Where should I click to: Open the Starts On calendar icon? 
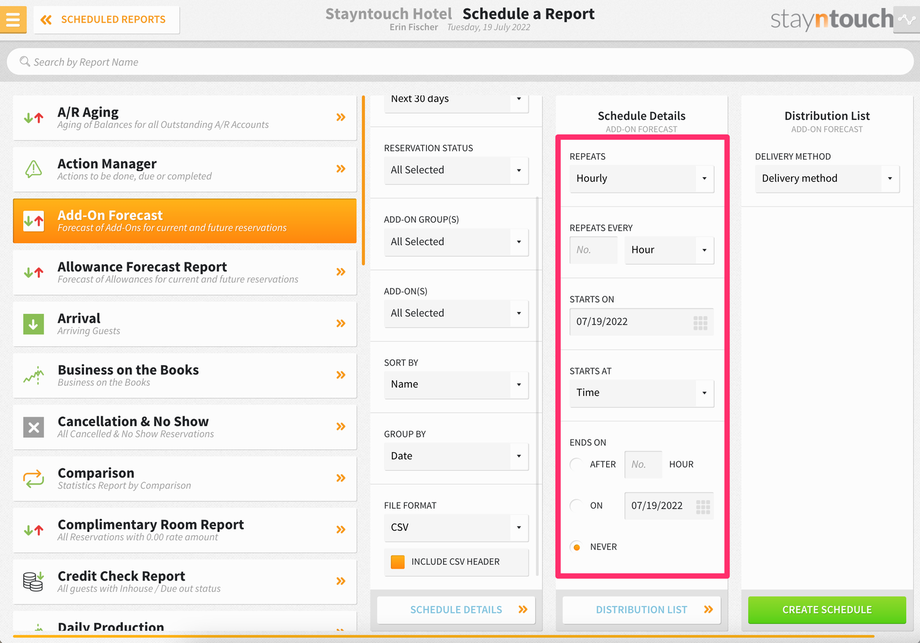coord(701,323)
